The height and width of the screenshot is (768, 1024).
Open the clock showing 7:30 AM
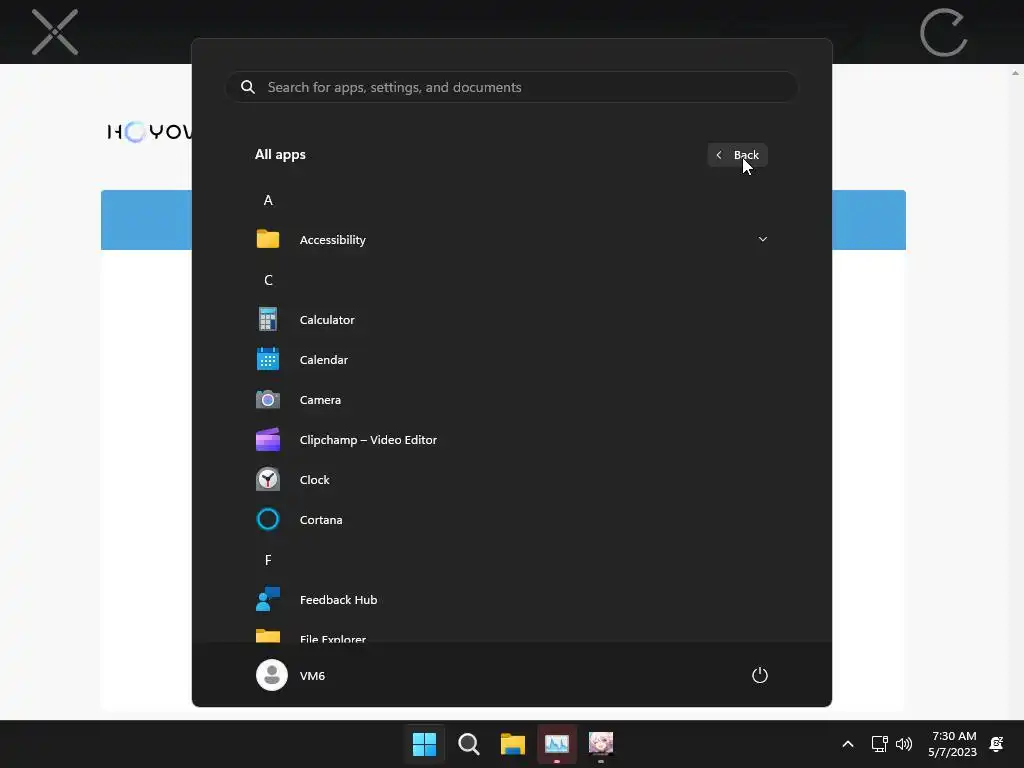pyautogui.click(x=953, y=744)
